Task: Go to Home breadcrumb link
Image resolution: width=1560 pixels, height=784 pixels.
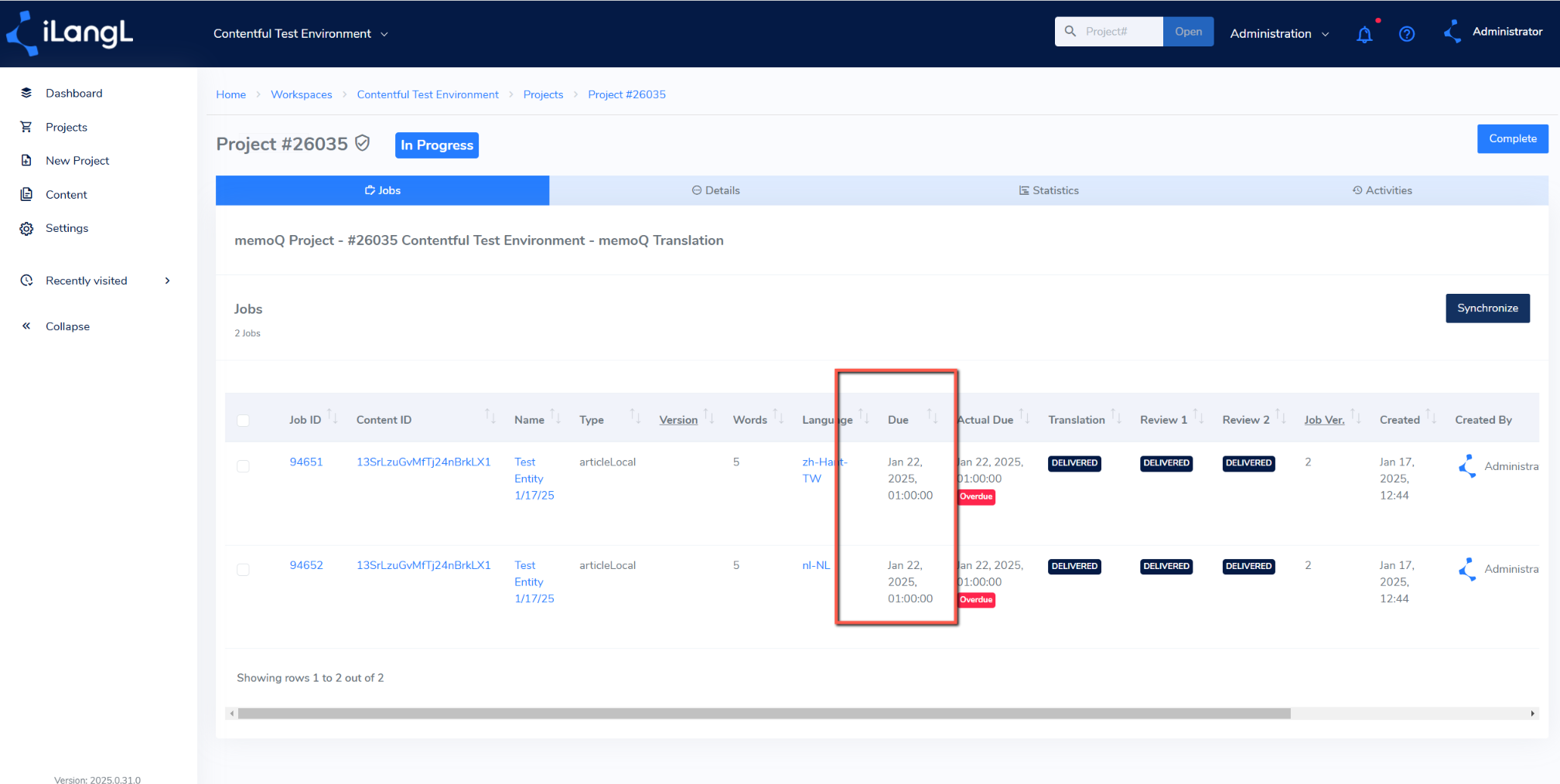Action: click(230, 94)
